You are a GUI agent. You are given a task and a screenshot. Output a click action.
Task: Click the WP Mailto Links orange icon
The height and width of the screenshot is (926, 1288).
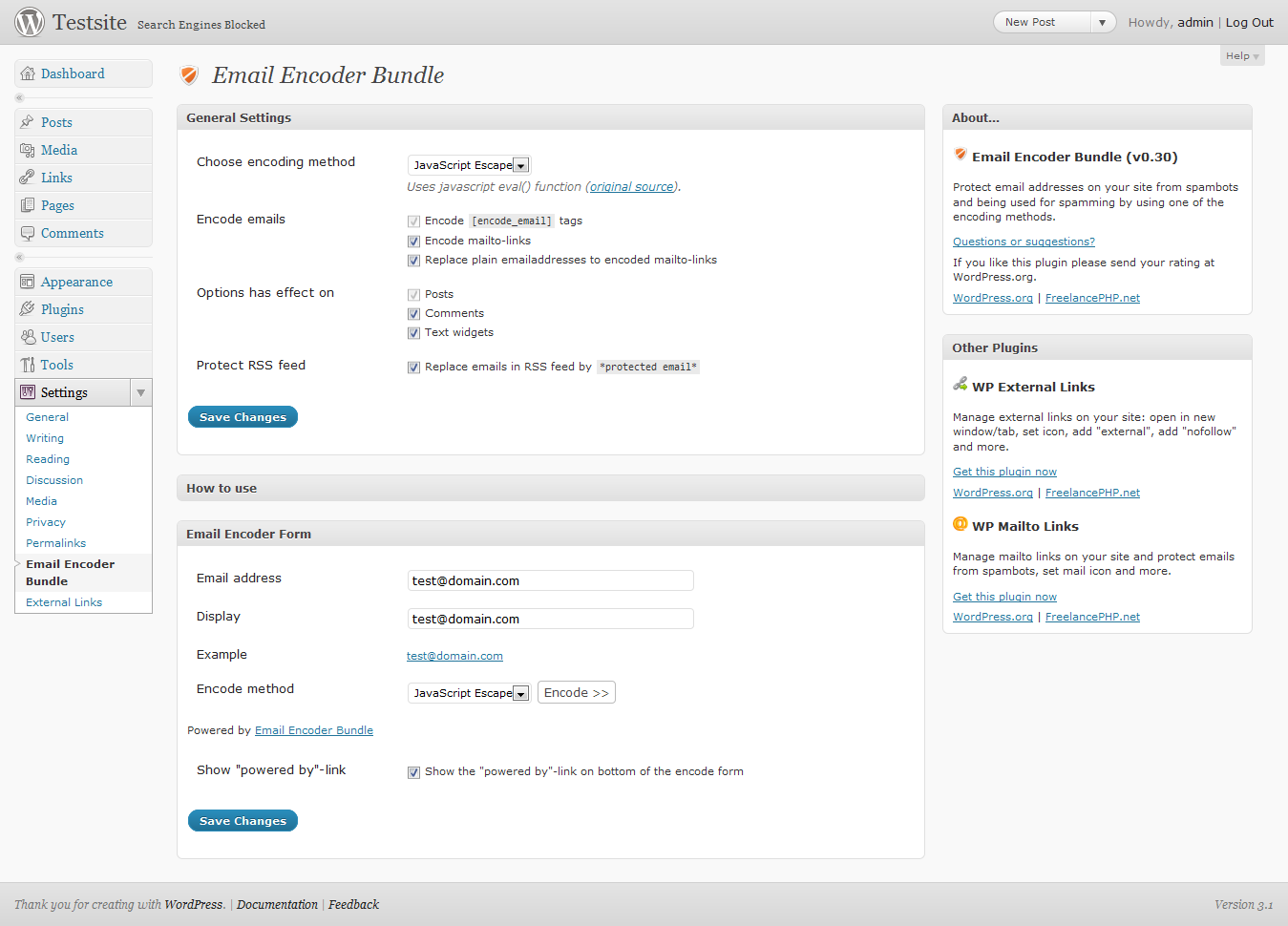(961, 524)
